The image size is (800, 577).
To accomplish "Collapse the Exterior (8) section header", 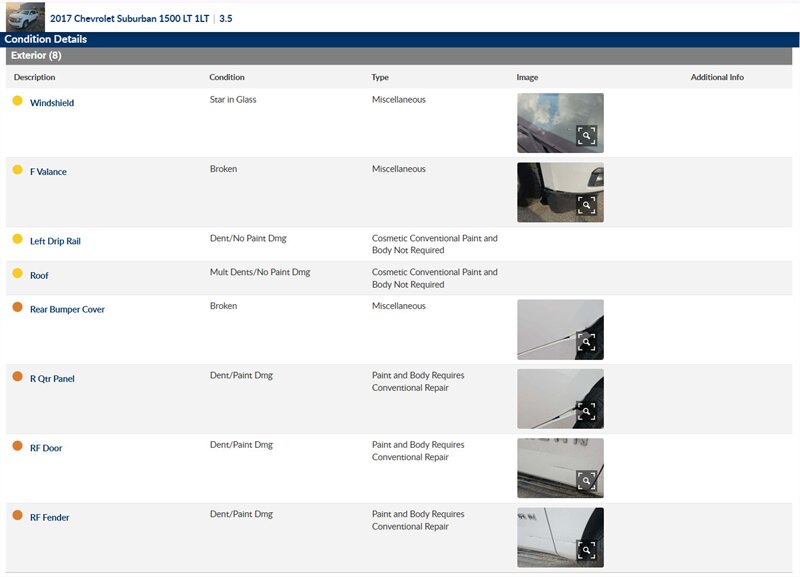I will 36,56.
